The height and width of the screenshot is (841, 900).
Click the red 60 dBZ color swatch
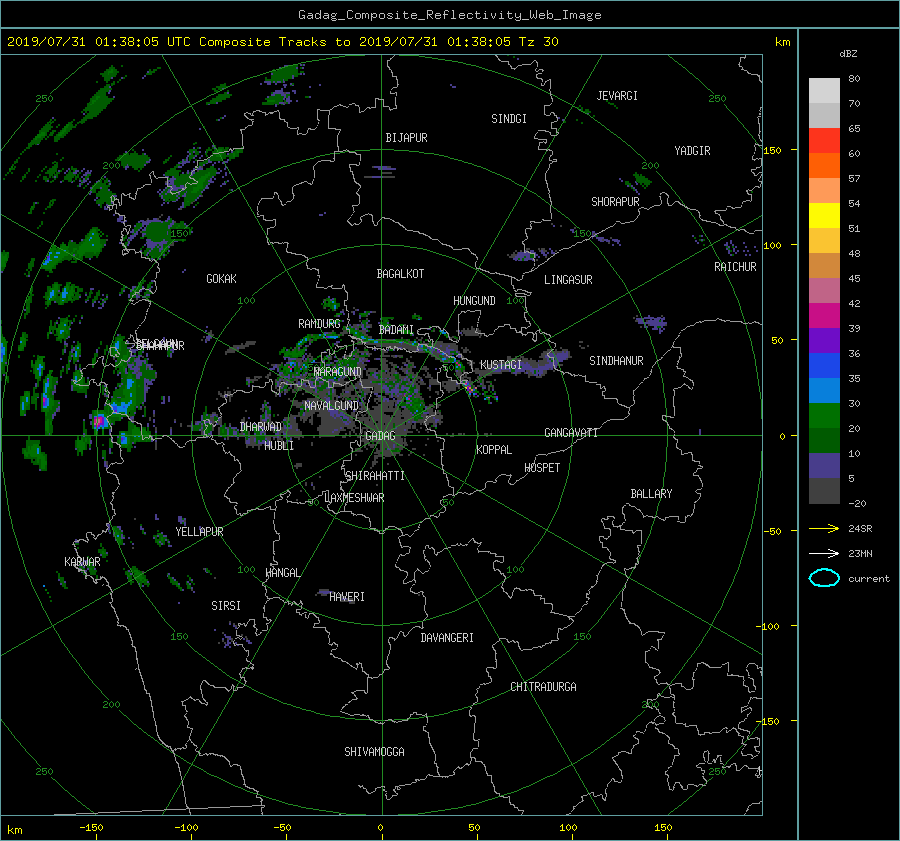(x=824, y=141)
